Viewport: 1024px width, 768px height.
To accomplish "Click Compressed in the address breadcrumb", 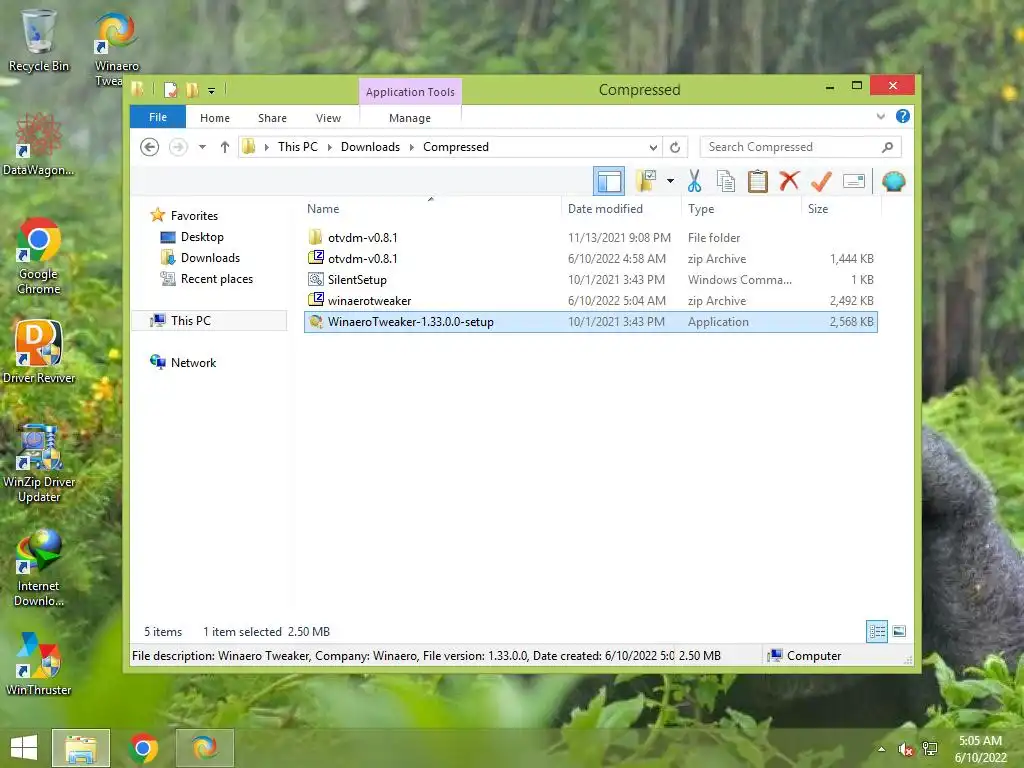I will pos(456,147).
